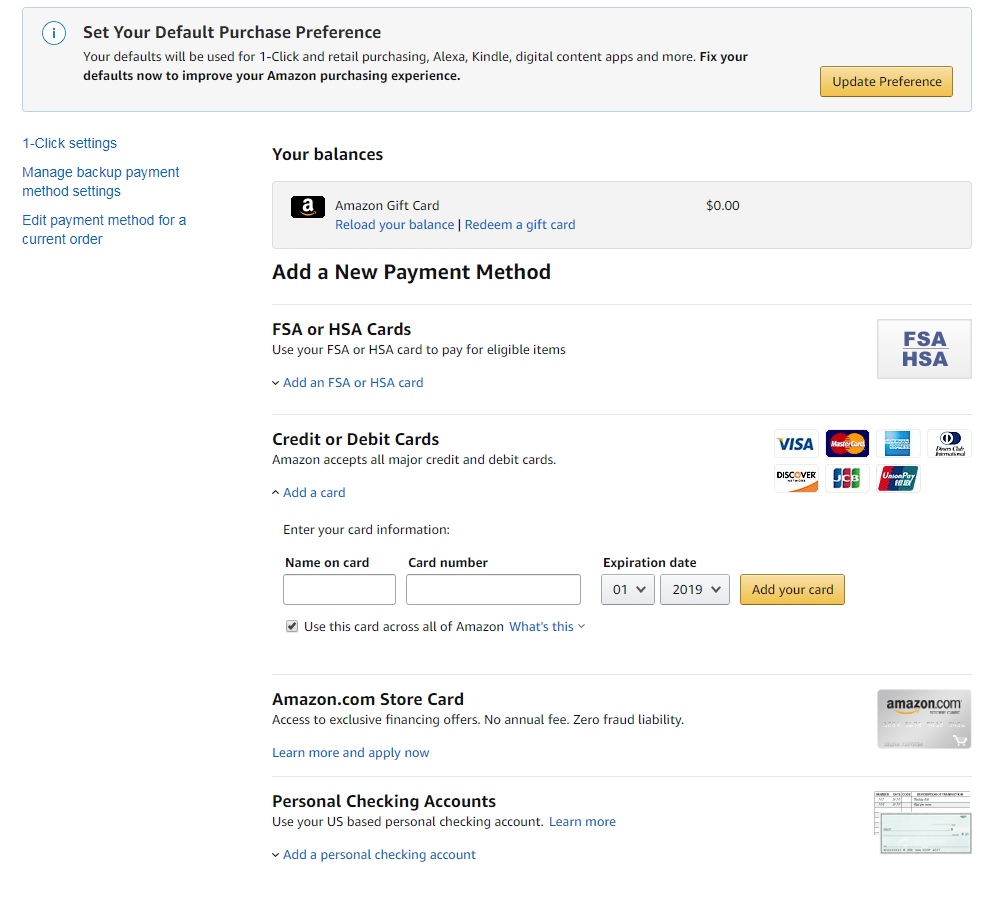Click the FSA HSA card image
Image resolution: width=992 pixels, height=906 pixels.
924,349
